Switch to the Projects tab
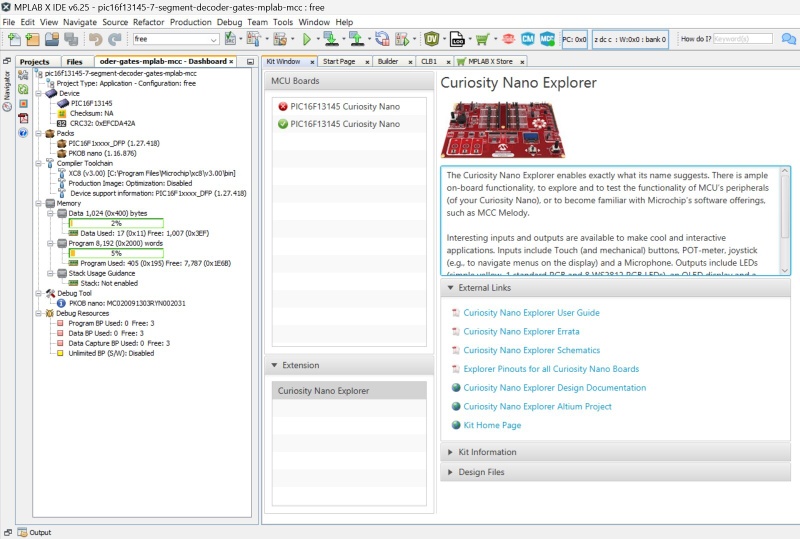The width and height of the screenshot is (800, 539). coord(34,61)
